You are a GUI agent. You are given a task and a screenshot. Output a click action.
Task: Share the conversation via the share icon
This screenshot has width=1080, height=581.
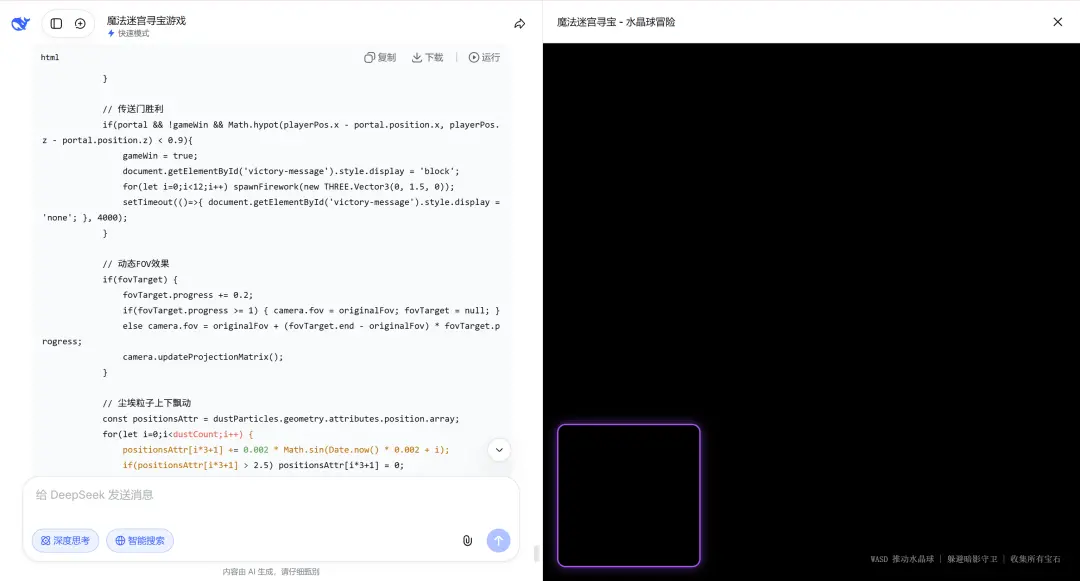click(519, 23)
